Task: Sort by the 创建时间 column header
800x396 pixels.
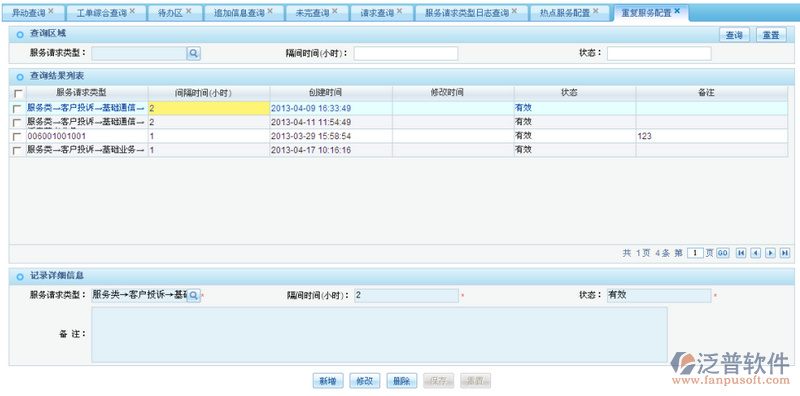Action: 331,93
